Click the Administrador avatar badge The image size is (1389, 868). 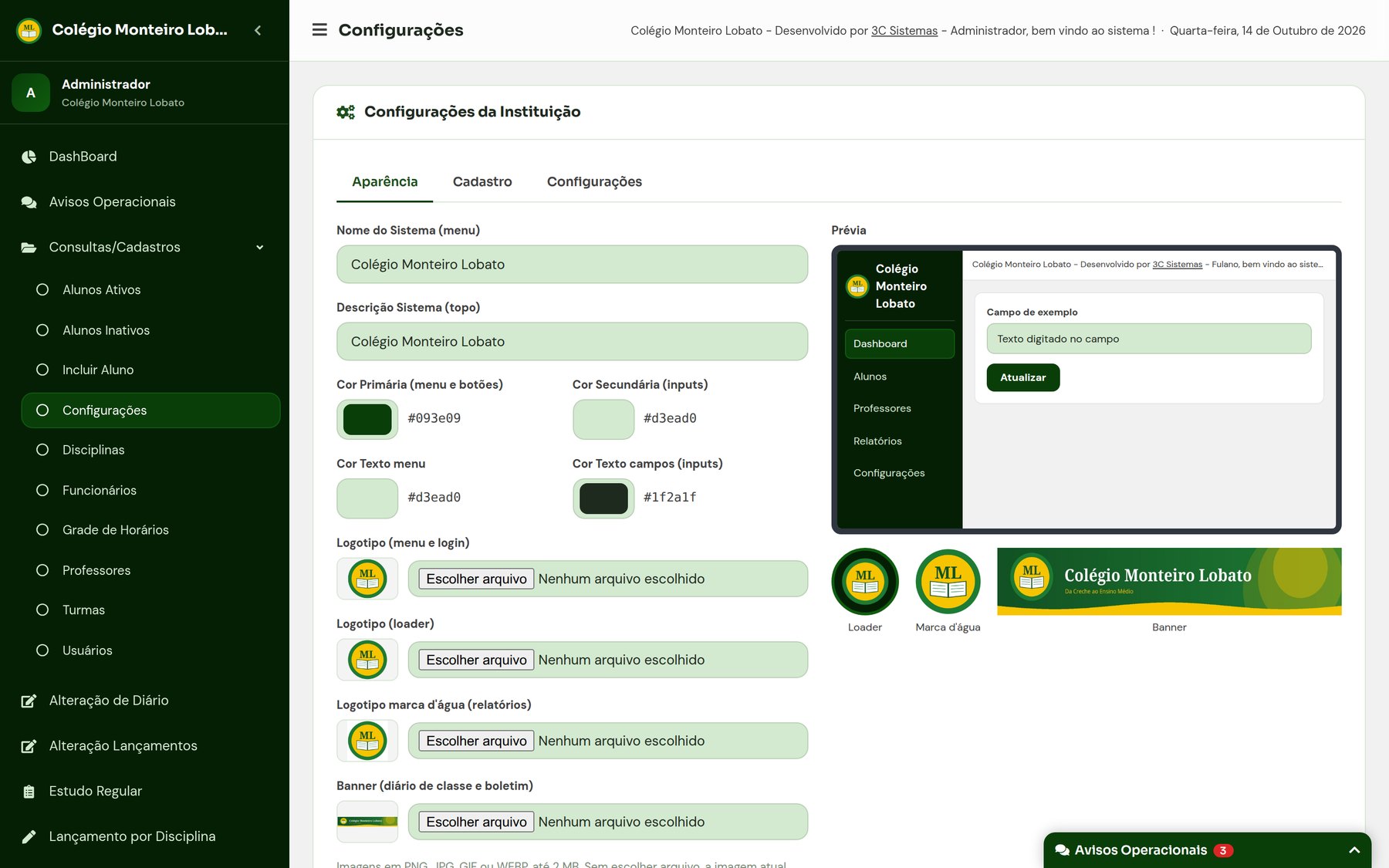coord(31,93)
